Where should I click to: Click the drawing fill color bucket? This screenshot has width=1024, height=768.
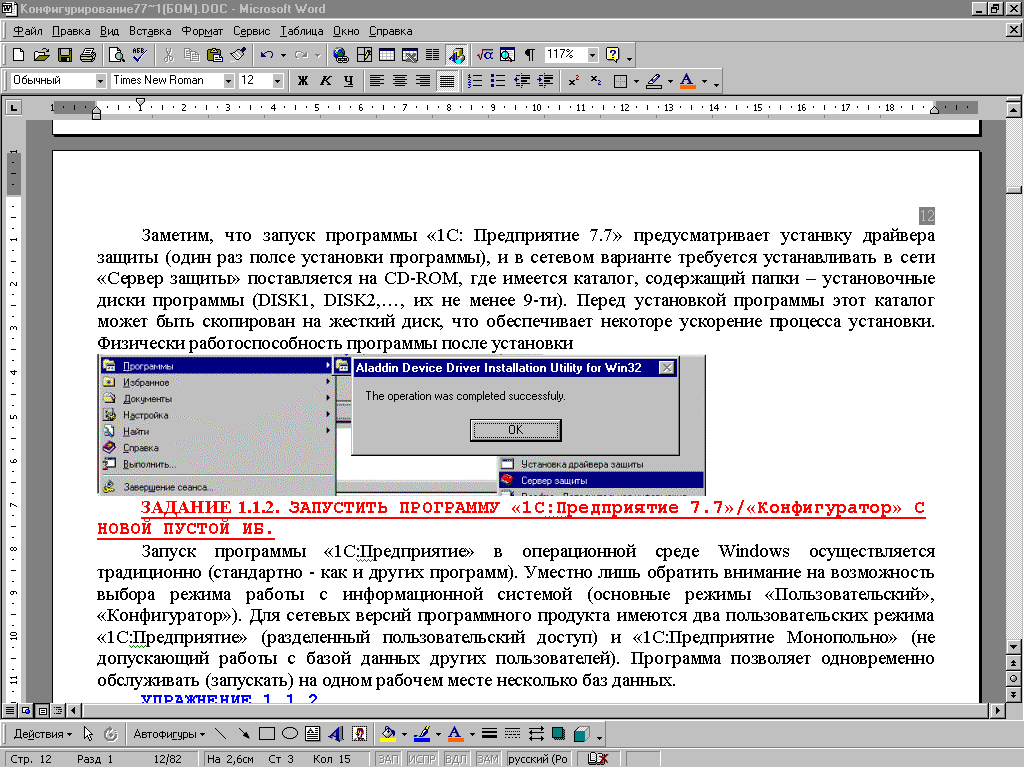coord(389,734)
